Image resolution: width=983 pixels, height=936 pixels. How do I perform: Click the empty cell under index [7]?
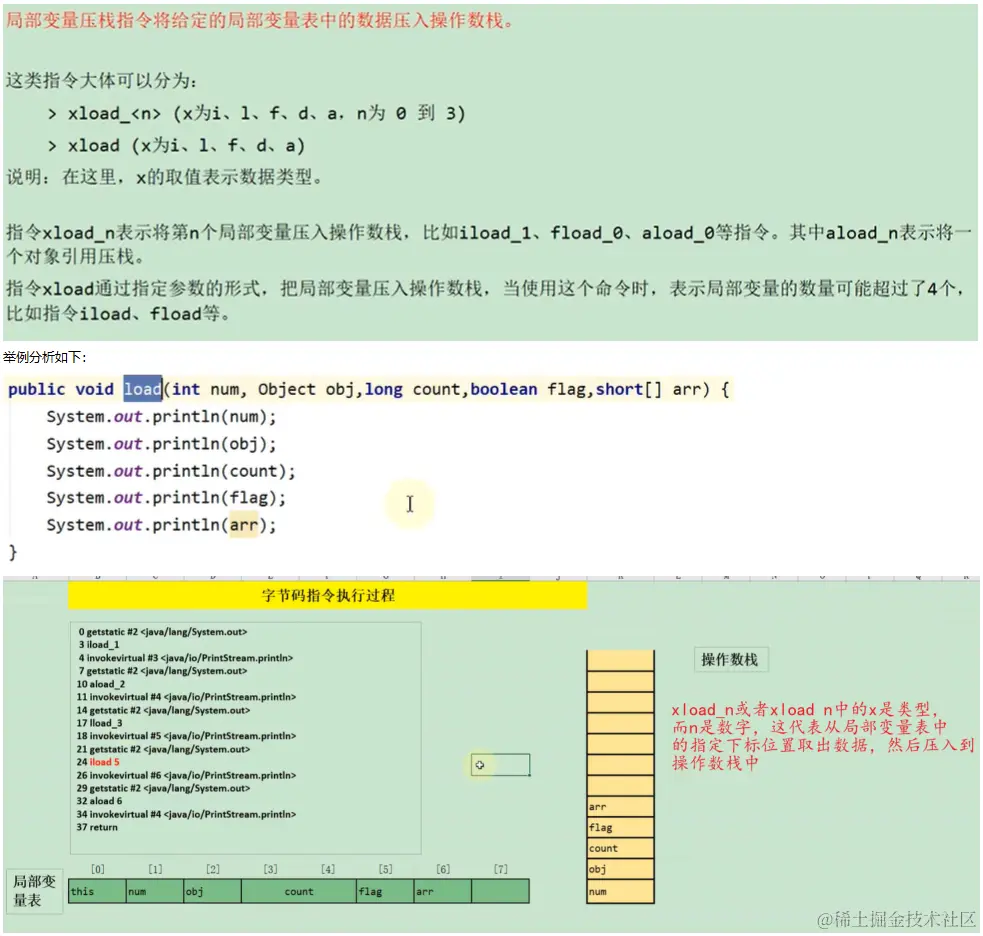point(500,891)
